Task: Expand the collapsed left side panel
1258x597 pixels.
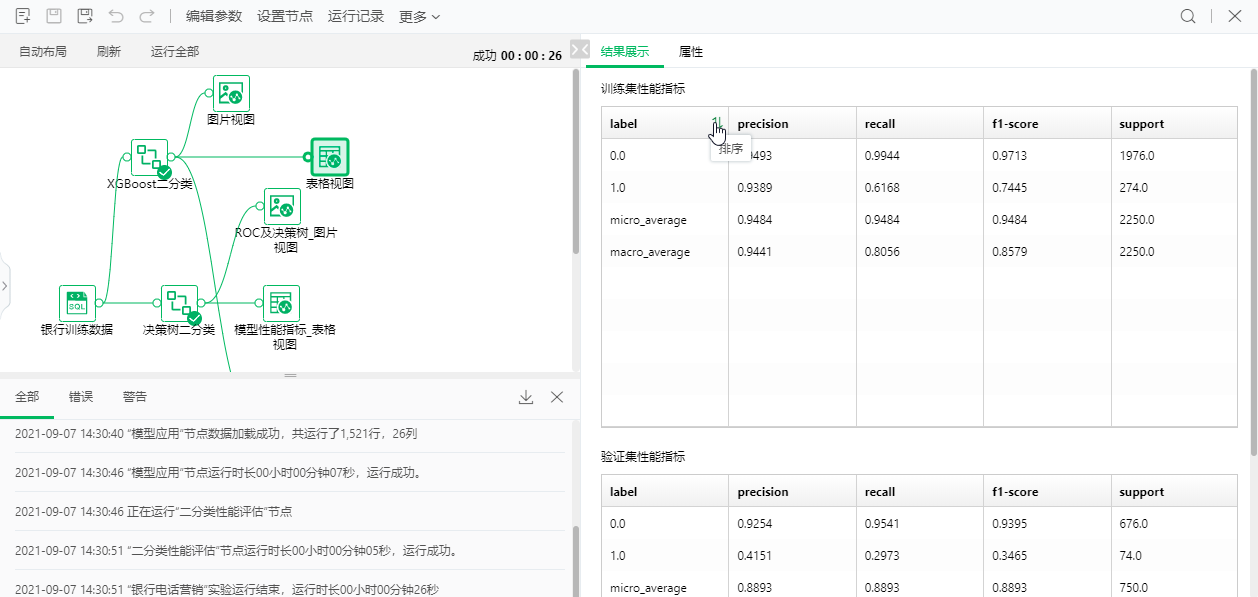Action: point(5,286)
